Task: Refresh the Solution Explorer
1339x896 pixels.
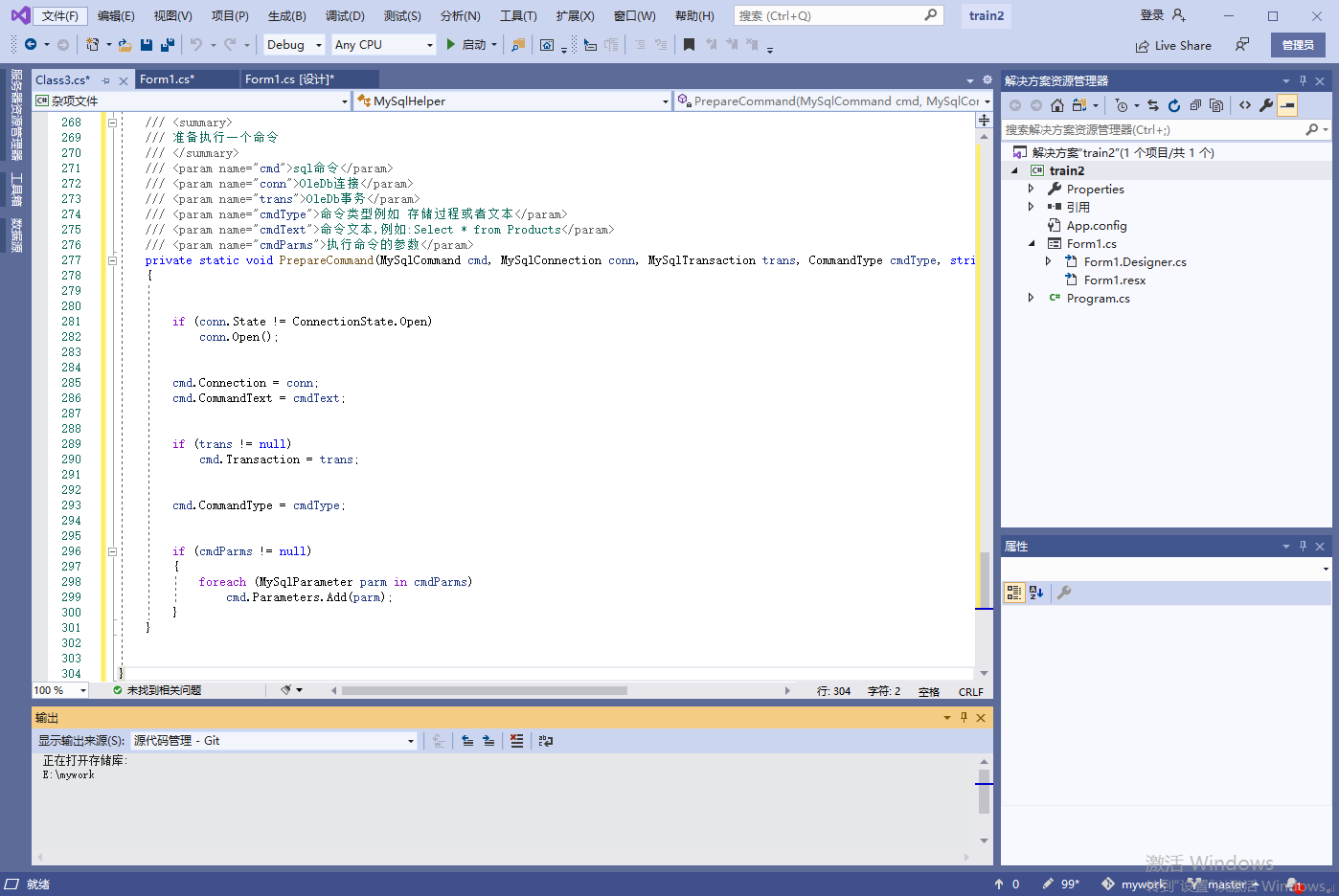Action: click(1174, 105)
